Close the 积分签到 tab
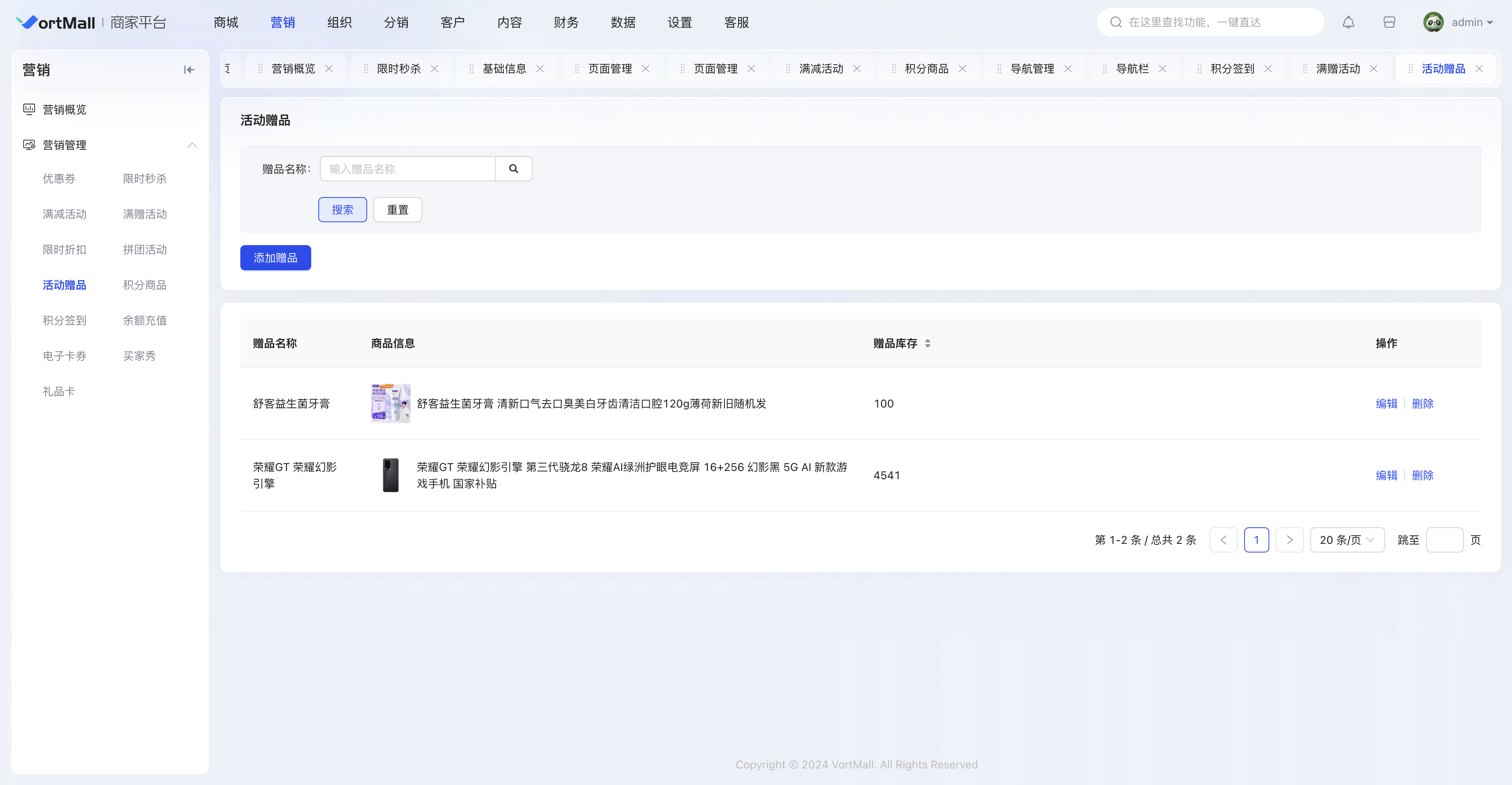 [x=1268, y=69]
